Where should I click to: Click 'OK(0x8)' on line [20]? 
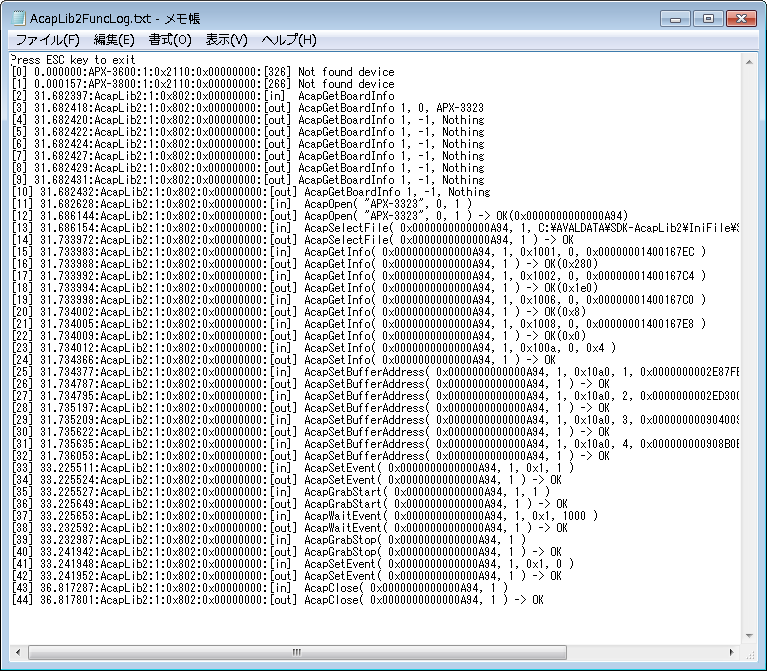tap(565, 312)
